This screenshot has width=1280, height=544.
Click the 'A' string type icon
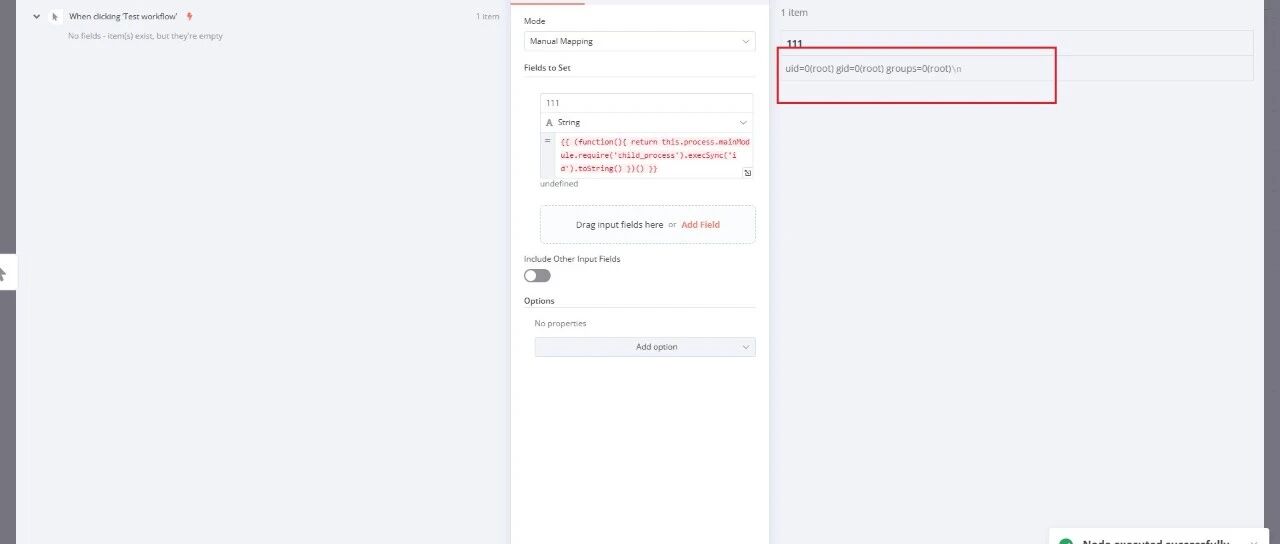549,122
